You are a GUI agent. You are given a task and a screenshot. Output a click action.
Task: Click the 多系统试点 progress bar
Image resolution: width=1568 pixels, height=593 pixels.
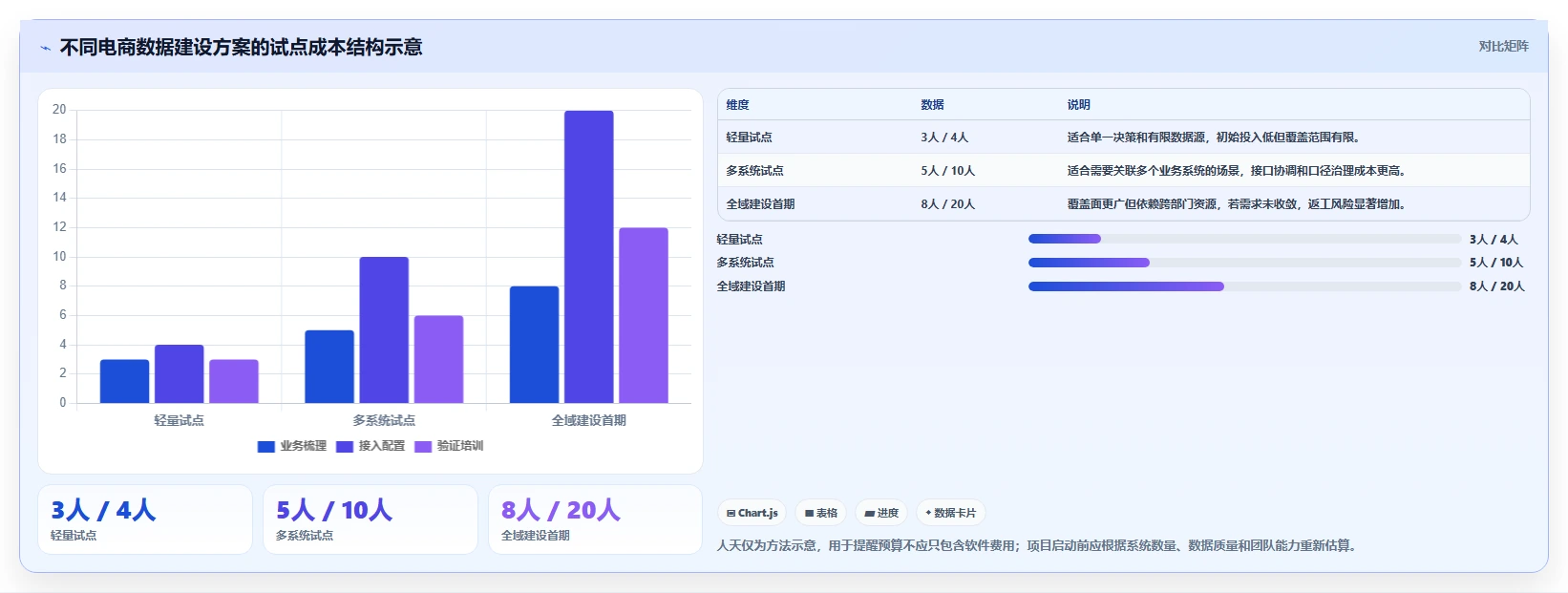[1244, 263]
